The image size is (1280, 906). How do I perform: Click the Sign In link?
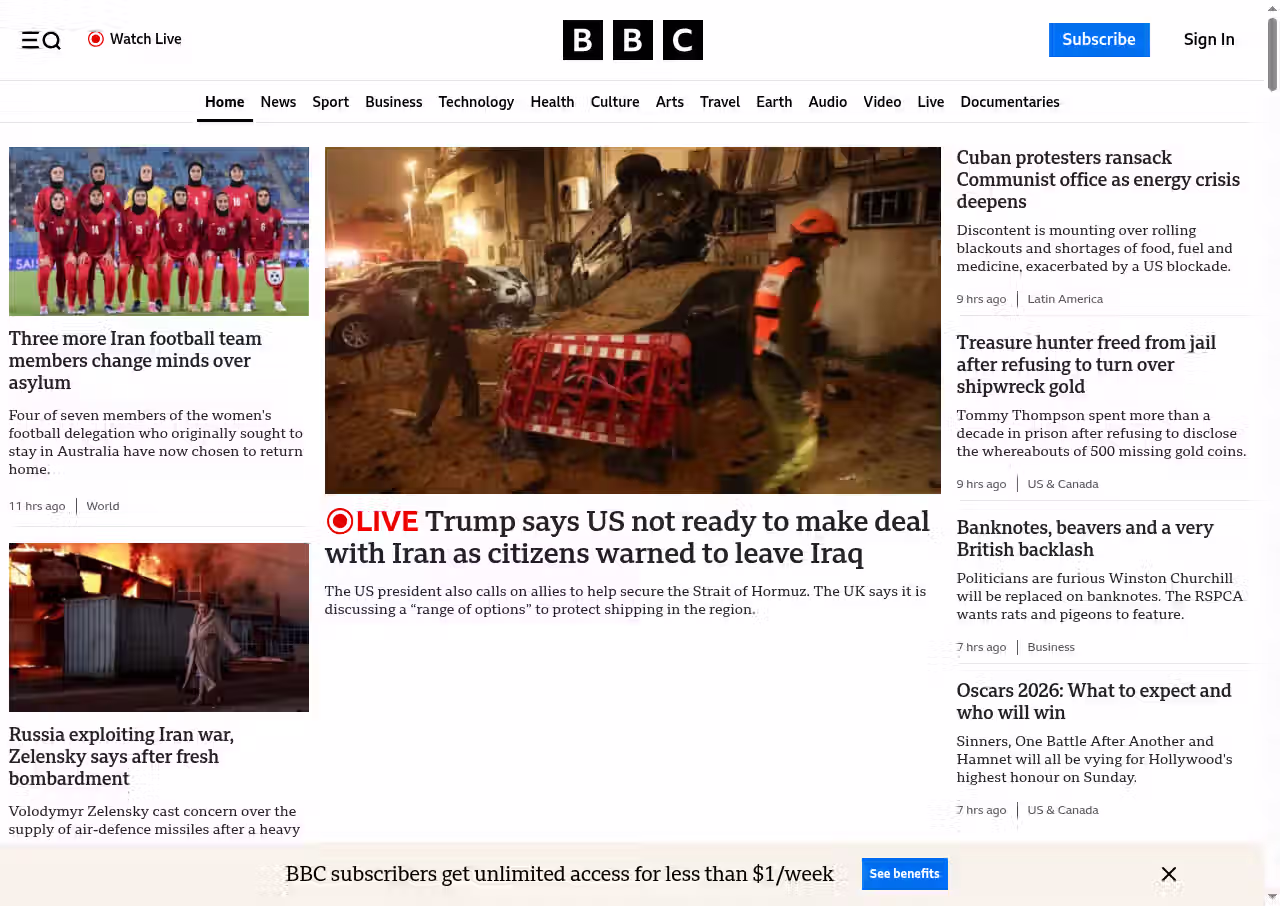click(1208, 40)
